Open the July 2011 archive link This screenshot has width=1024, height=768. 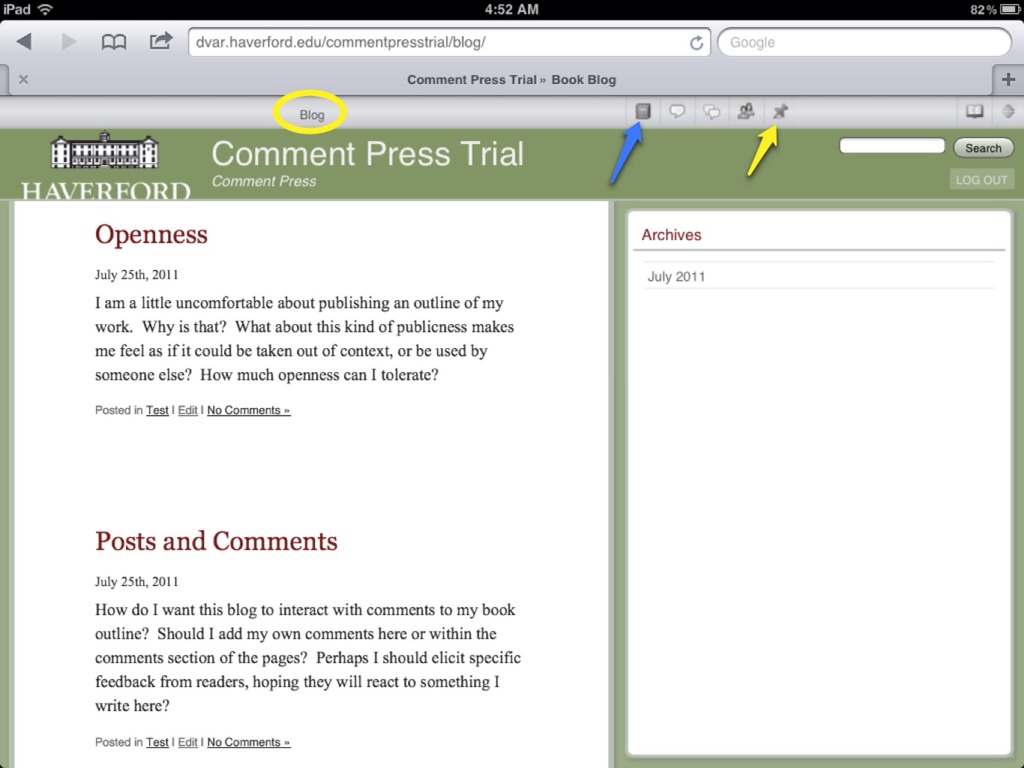676,276
